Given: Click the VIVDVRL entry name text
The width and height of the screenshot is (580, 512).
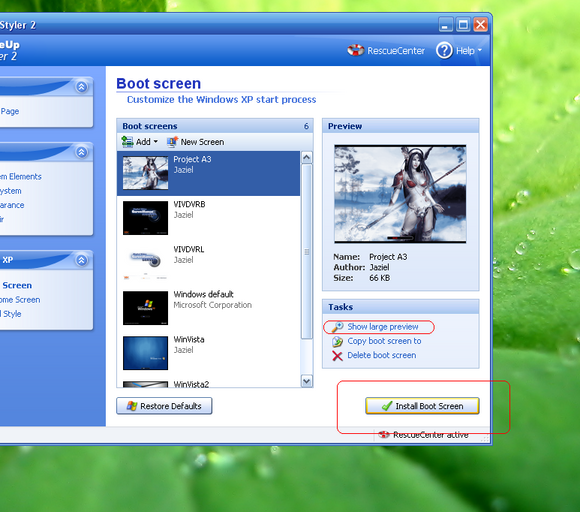Looking at the screenshot, I should pos(189,249).
